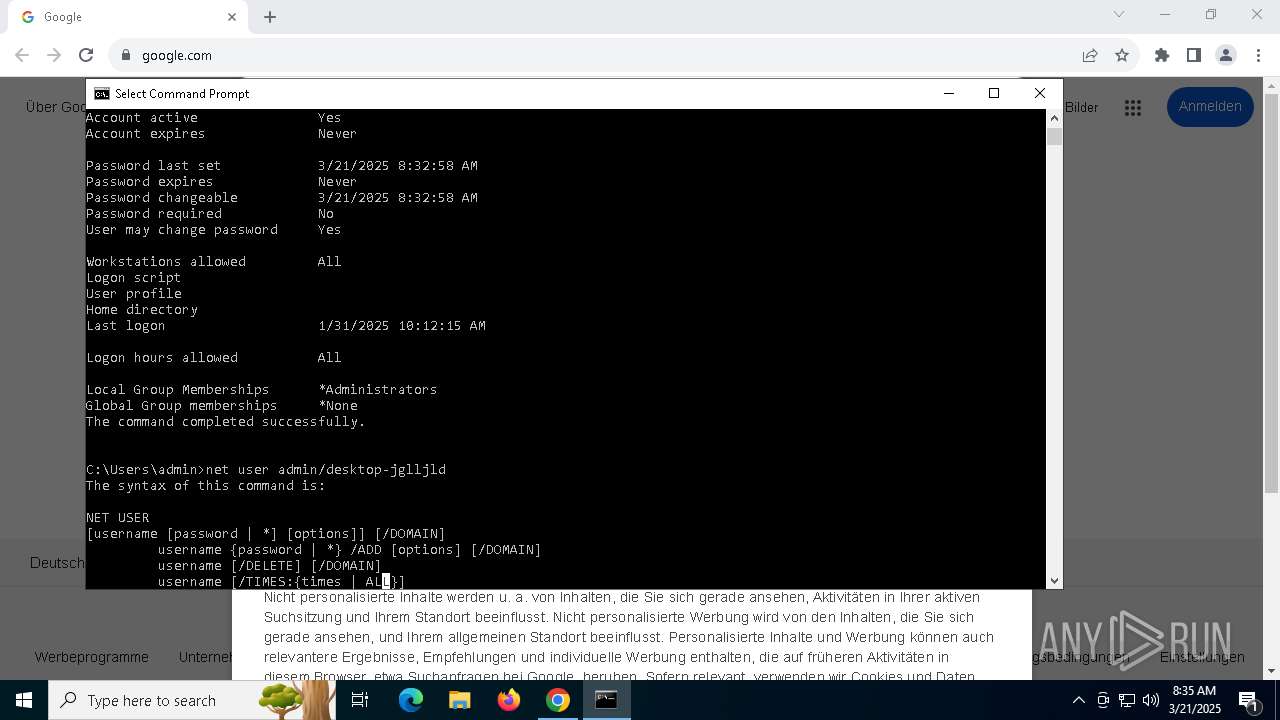Image resolution: width=1280 pixels, height=720 pixels.
Task: Launch Firefox from taskbar
Action: tap(509, 700)
